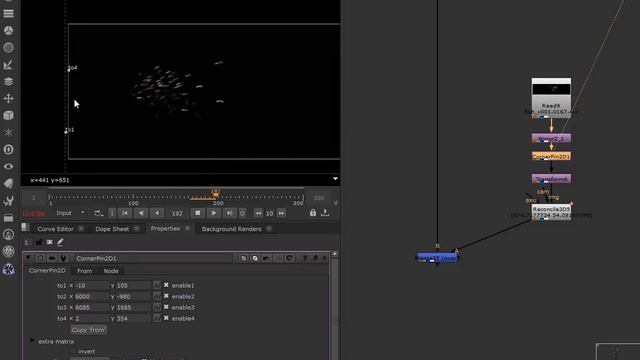
Task: Toggle the enable3 checkbox
Action: pos(166,307)
